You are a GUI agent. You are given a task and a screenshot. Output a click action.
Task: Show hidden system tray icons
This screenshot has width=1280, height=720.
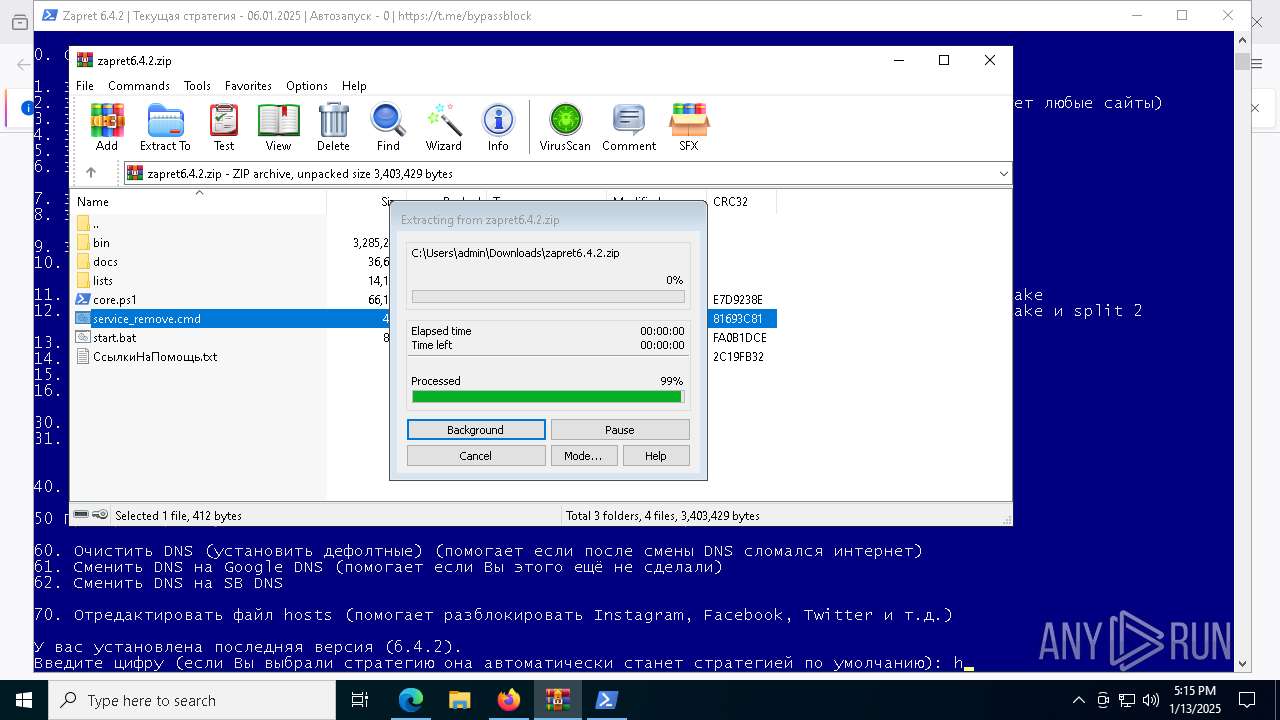tap(1078, 700)
